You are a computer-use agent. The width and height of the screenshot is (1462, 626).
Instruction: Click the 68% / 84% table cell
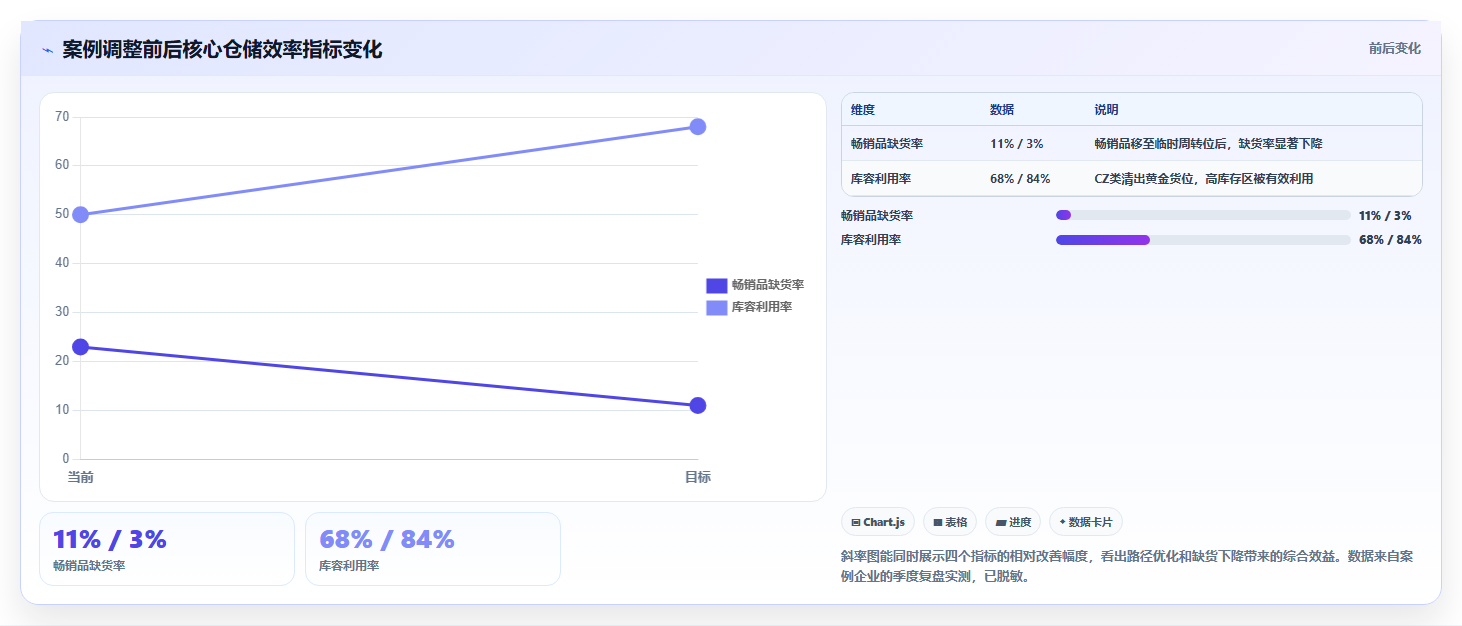1020,179
